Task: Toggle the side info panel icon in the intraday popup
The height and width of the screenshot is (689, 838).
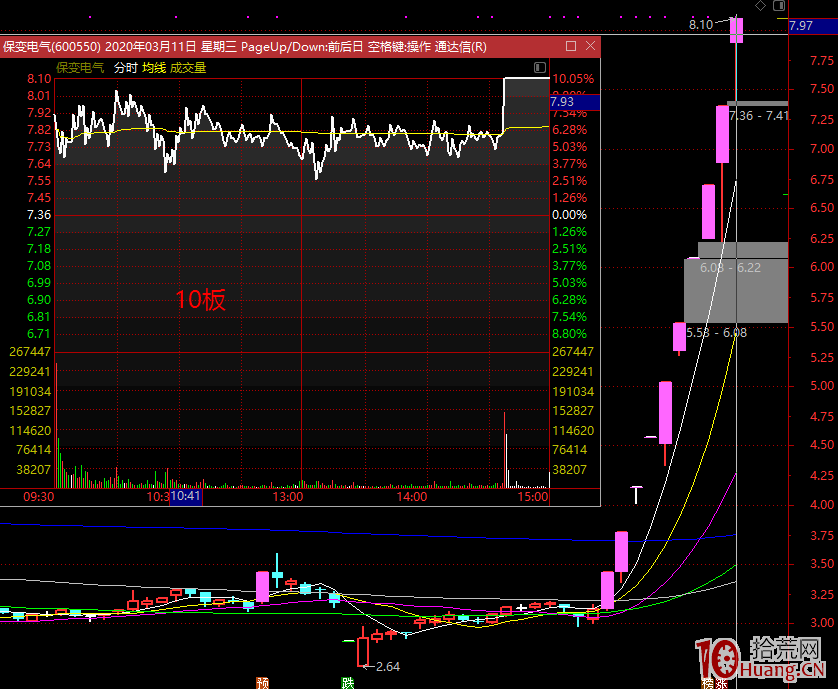Action: pyautogui.click(x=540, y=67)
